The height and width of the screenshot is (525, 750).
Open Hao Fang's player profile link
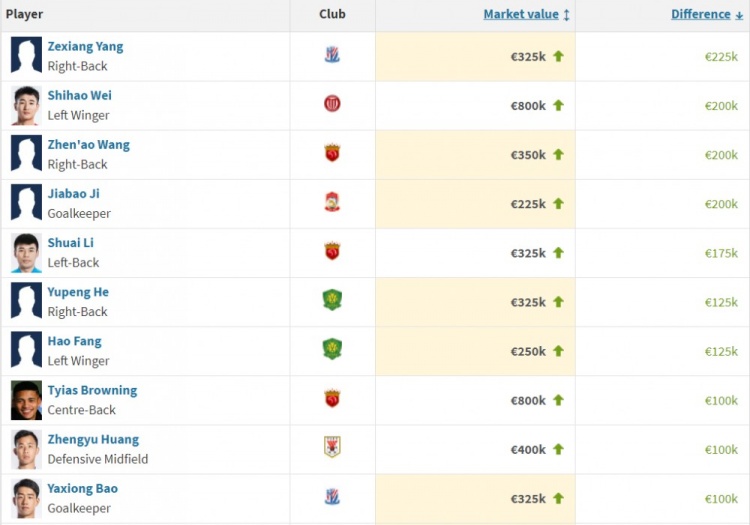pyautogui.click(x=75, y=341)
